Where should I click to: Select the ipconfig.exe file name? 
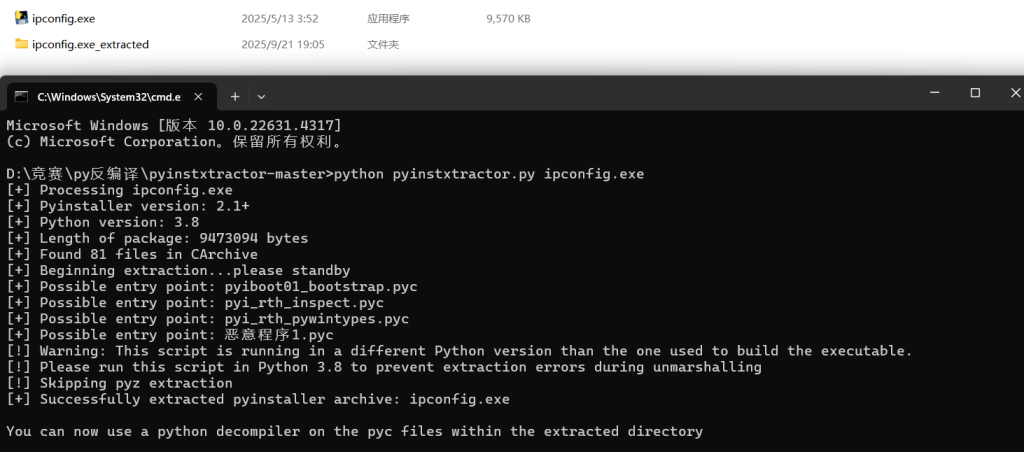click(64, 18)
